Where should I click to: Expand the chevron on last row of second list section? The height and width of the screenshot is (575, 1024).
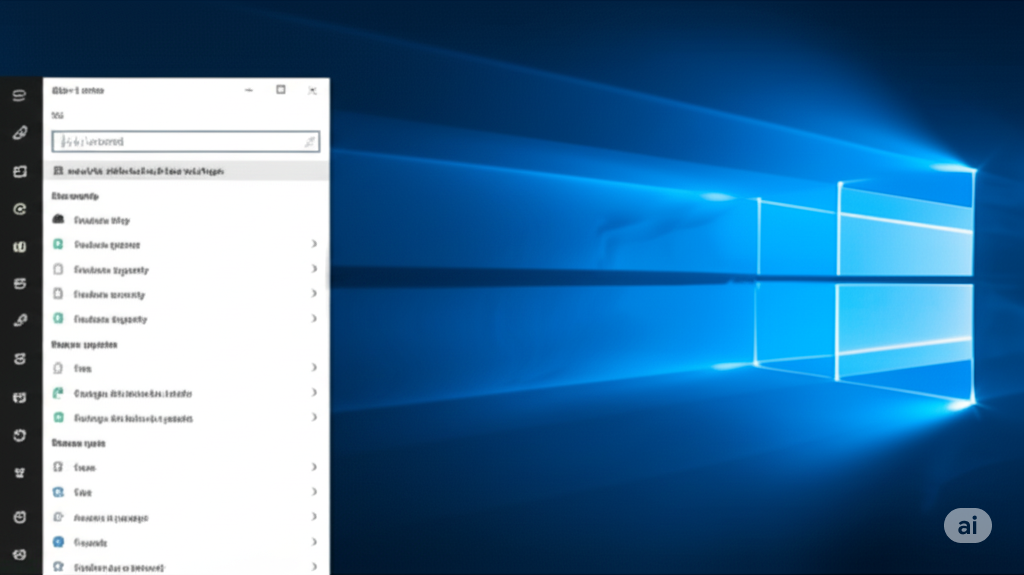tap(314, 417)
